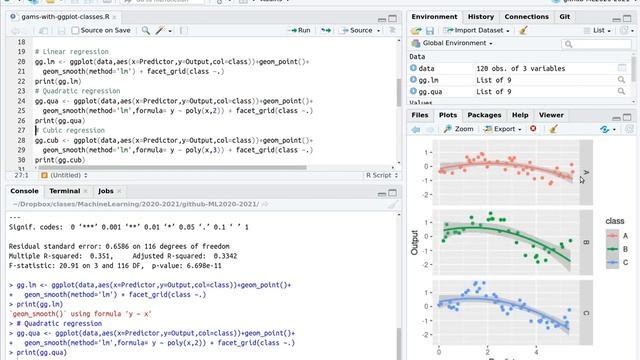Open the Export dropdown in the Plots pane
640x360 pixels.
pyautogui.click(x=502, y=129)
